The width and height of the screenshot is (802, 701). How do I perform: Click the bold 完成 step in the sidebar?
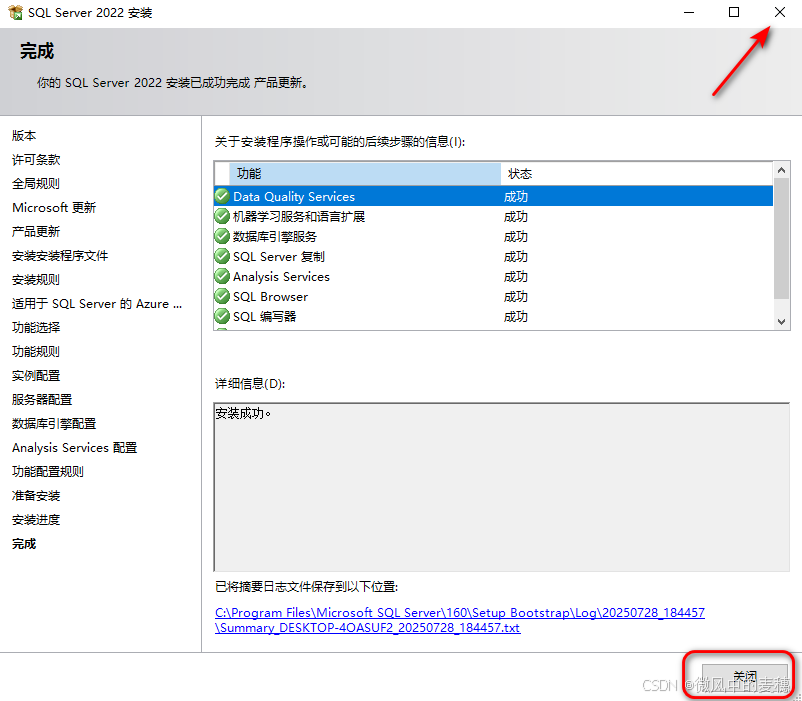coord(24,544)
